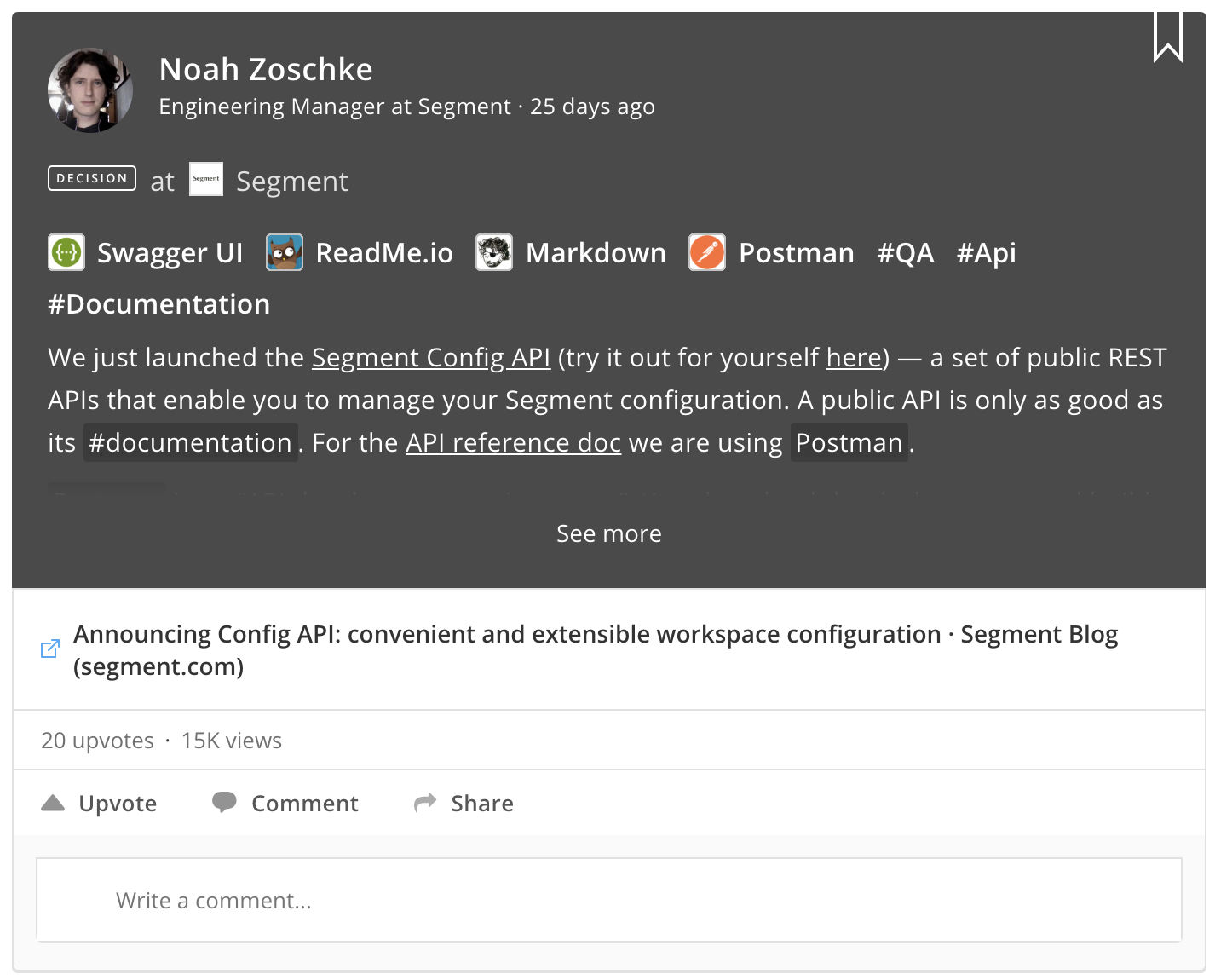Open the API reference doc link
1215x980 pixels.
(x=514, y=443)
